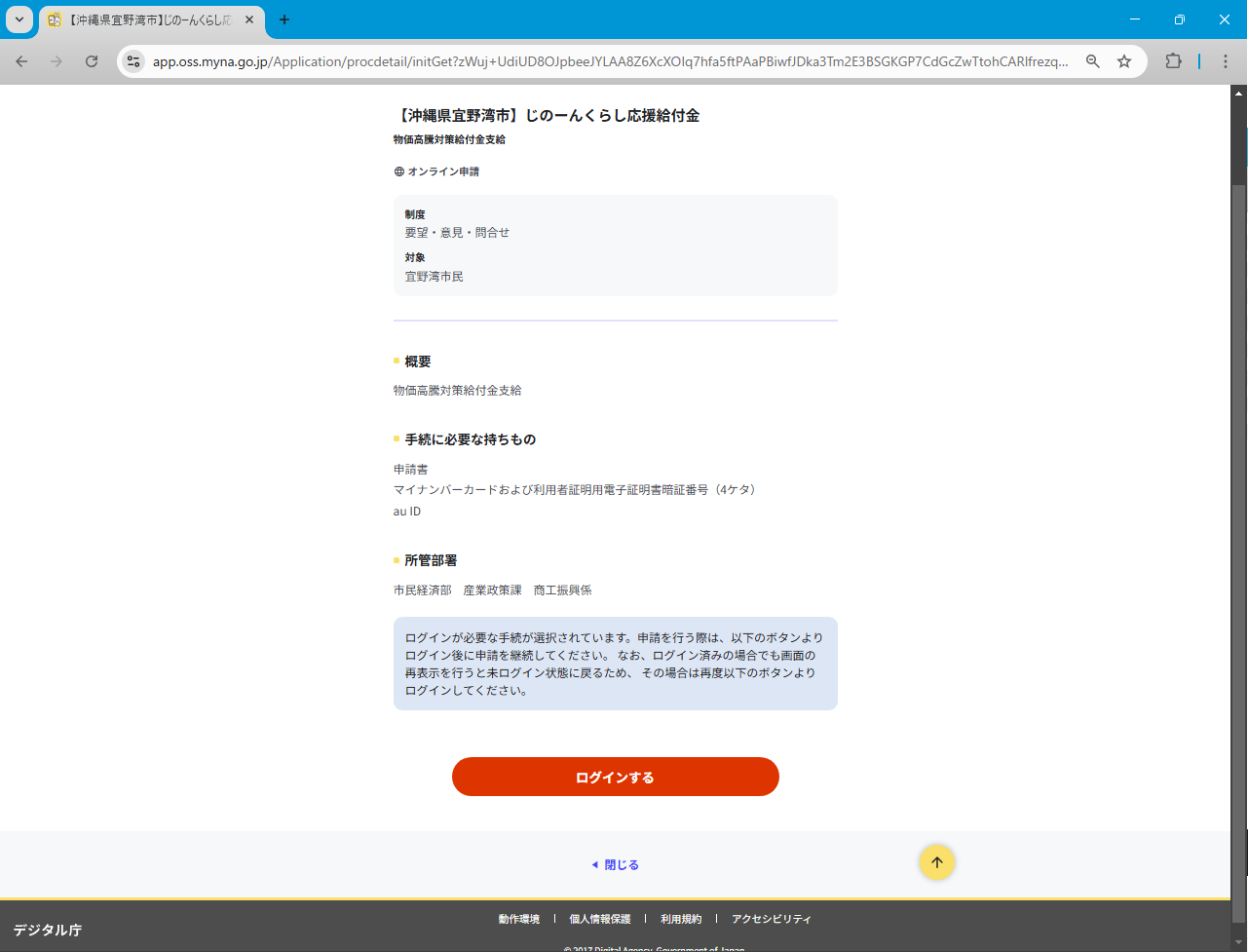Click yellow scroll-to-top arrow button
This screenshot has width=1248, height=952.
point(936,862)
